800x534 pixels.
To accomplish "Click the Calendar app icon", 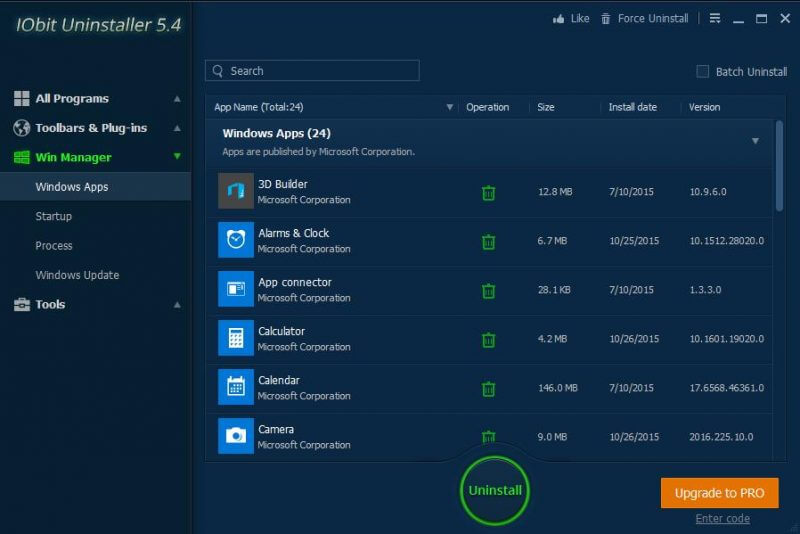I will click(x=236, y=387).
